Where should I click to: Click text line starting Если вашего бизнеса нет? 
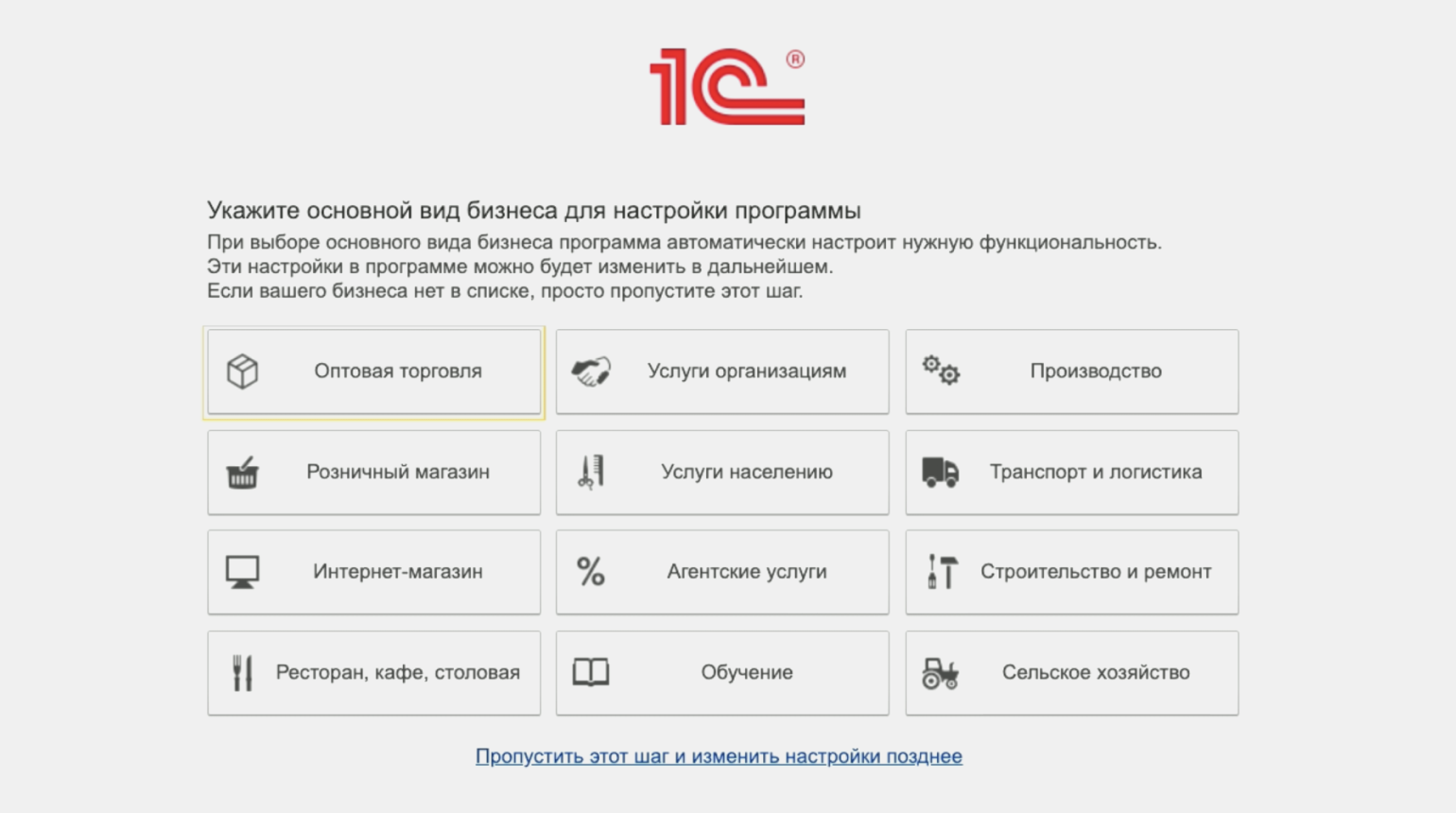[x=505, y=291]
